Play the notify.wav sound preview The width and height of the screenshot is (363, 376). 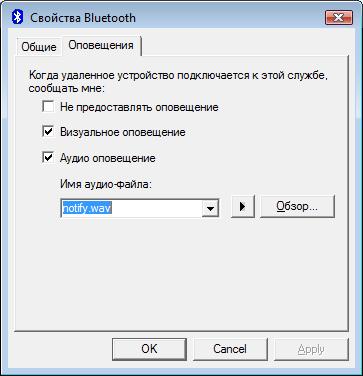pyautogui.click(x=243, y=207)
